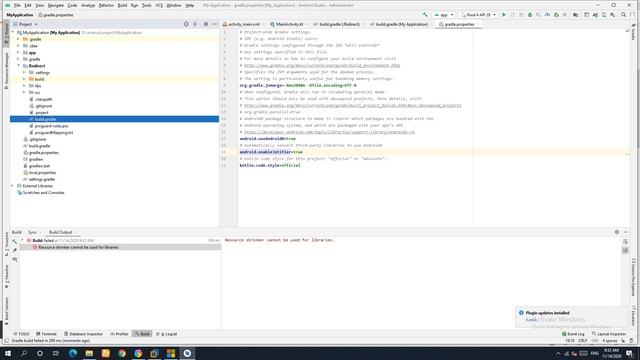Click the Select Opened File target icon

coord(186,24)
